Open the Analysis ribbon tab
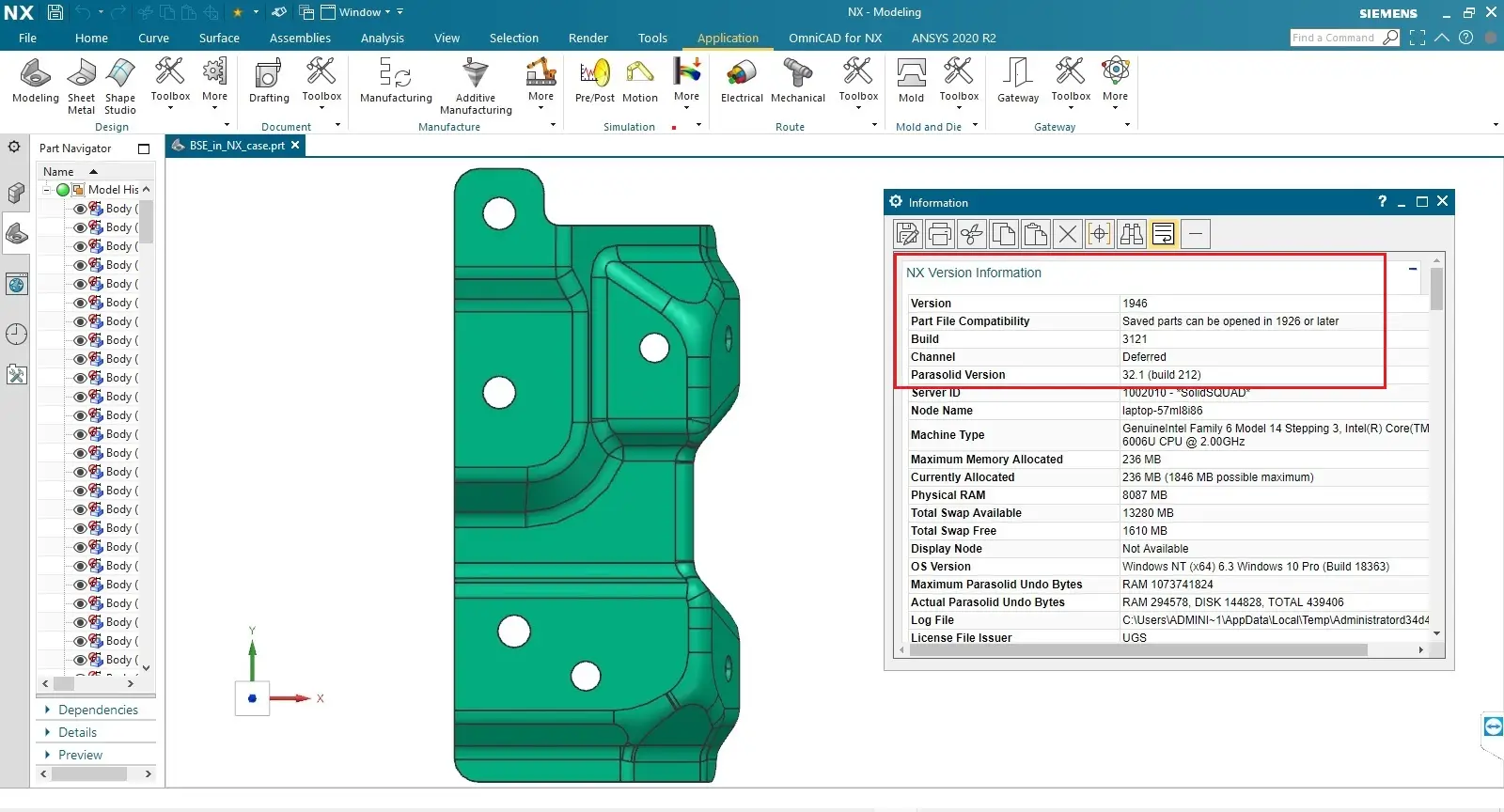This screenshot has width=1504, height=812. click(x=382, y=38)
